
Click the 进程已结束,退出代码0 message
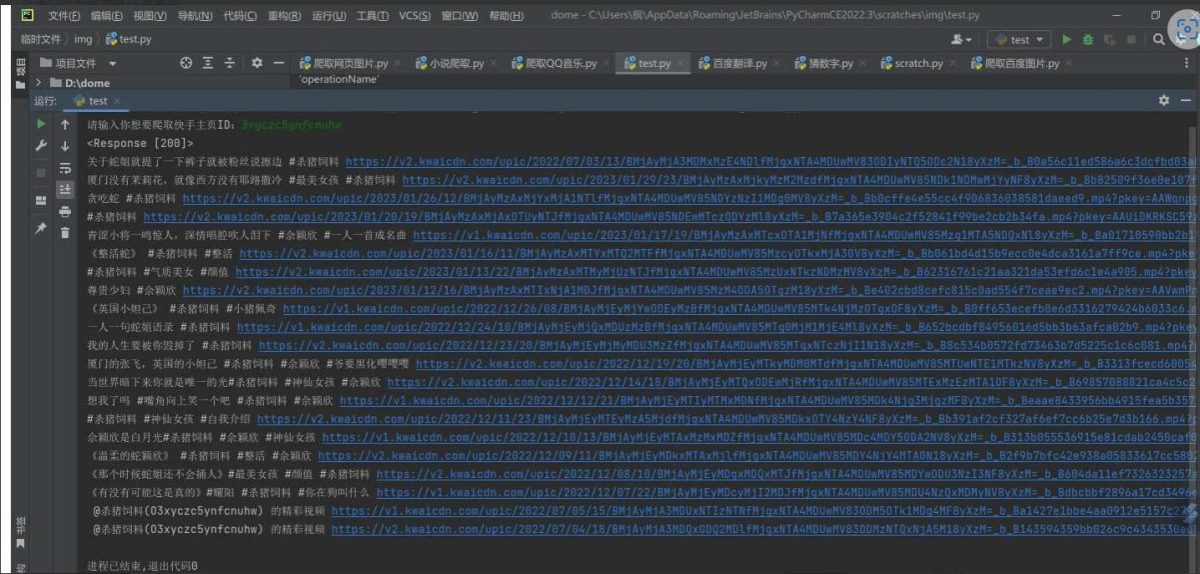pos(142,566)
